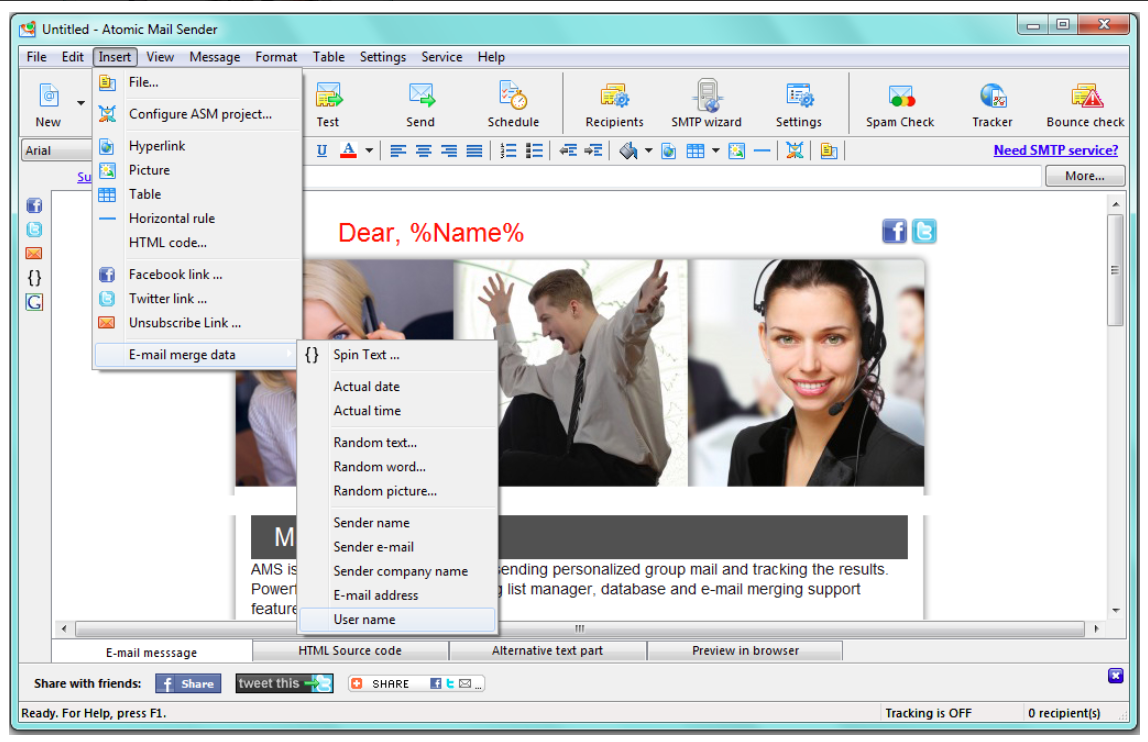The width and height of the screenshot is (1148, 742).
Task: Insert a table using the toolbar icon
Action: pyautogui.click(x=697, y=150)
